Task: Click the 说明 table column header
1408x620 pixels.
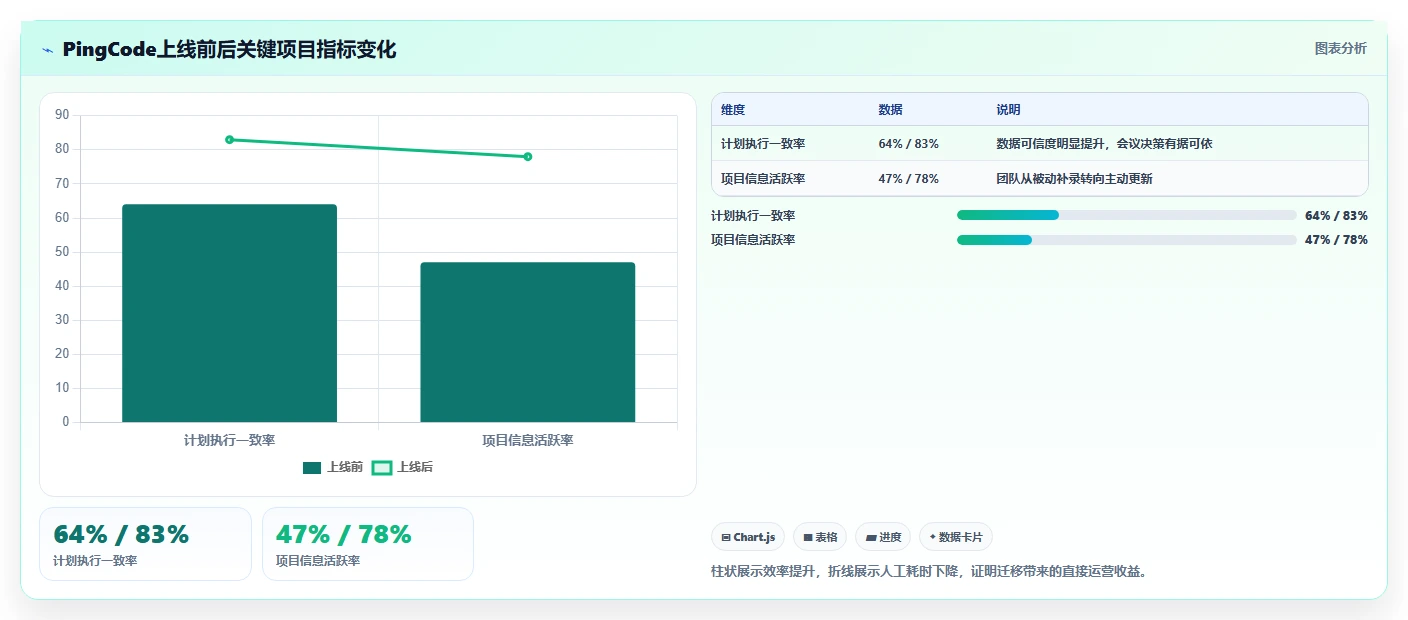Action: [1008, 110]
